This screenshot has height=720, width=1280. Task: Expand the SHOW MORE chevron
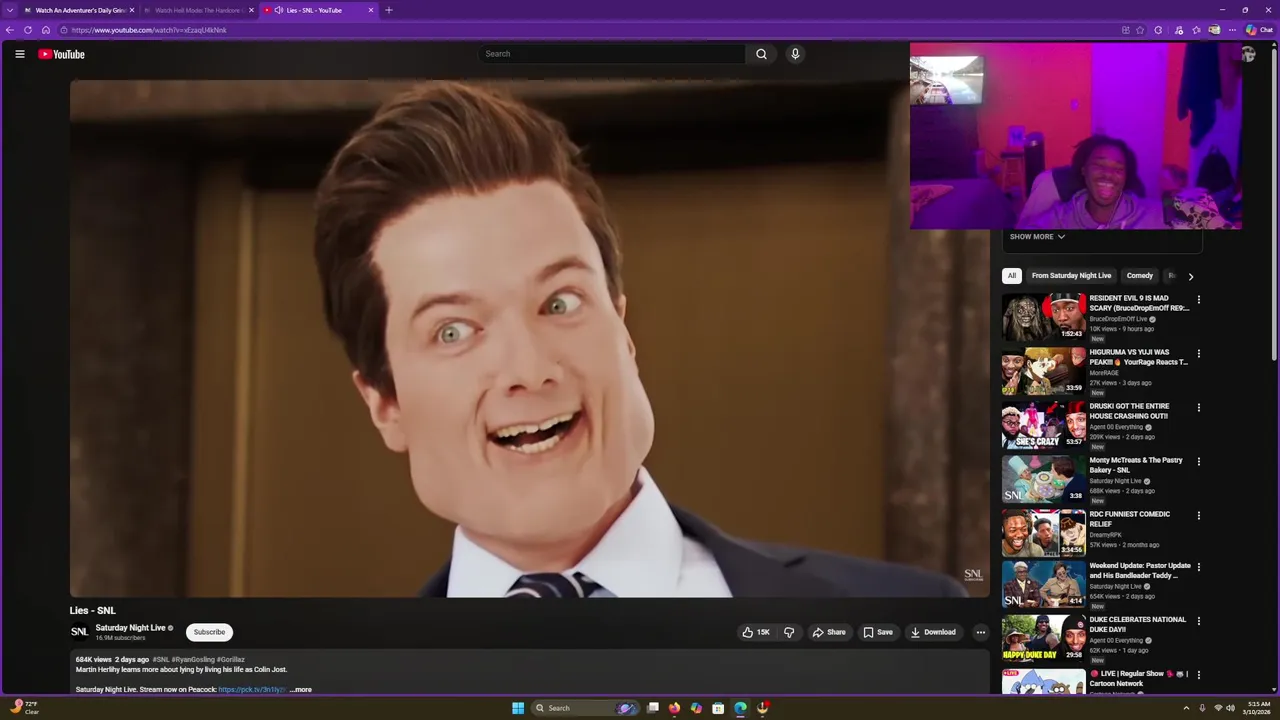(x=1037, y=237)
